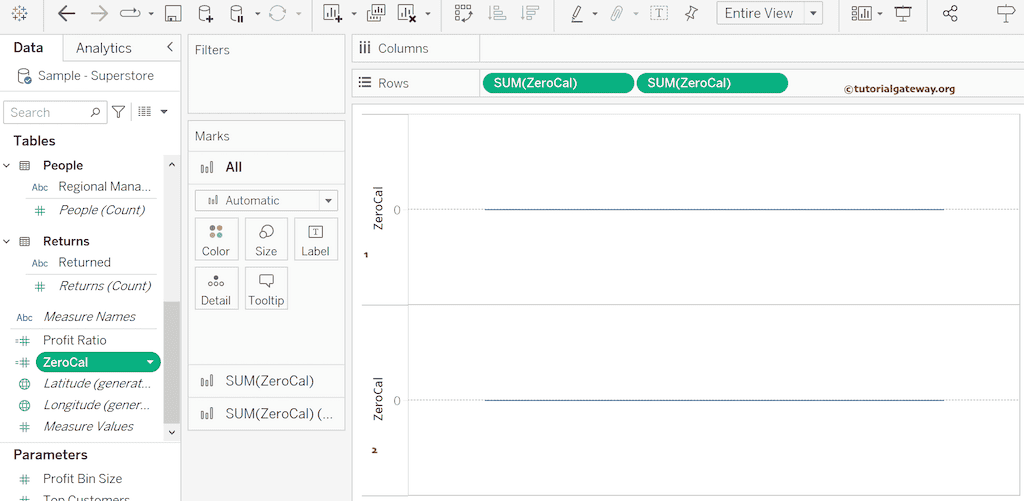
Task: Click the Size marks button
Action: (266, 239)
